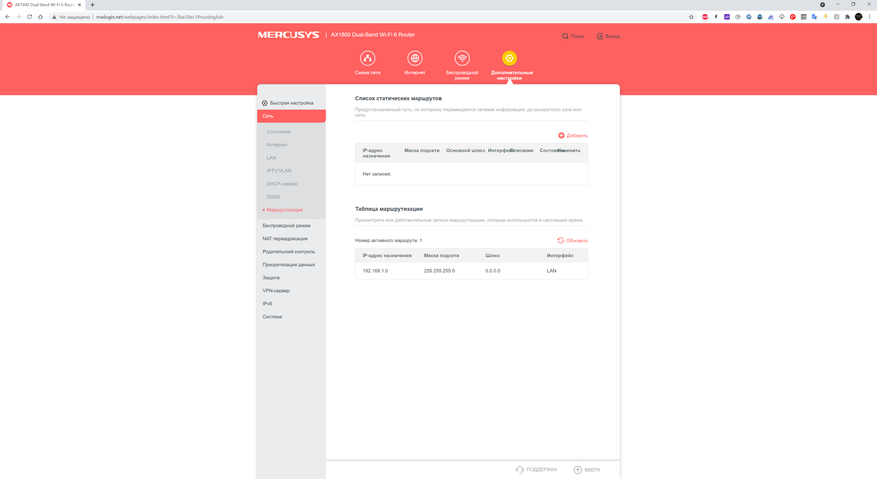Click the ВВЕРХ up-arrow icon
The width and height of the screenshot is (877, 479).
[x=577, y=469]
